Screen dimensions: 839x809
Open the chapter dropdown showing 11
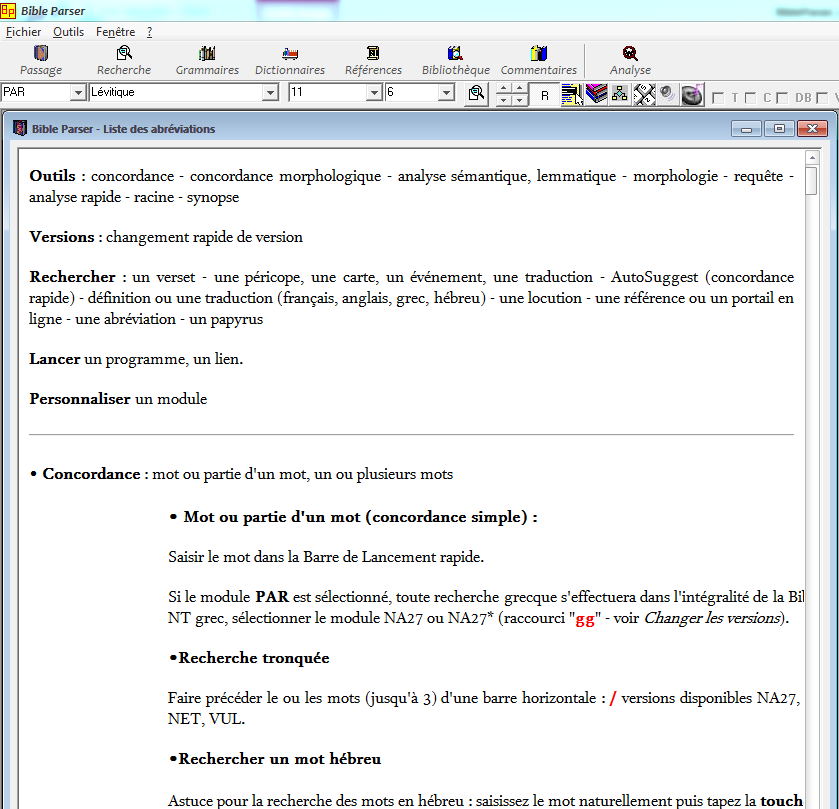point(373,93)
